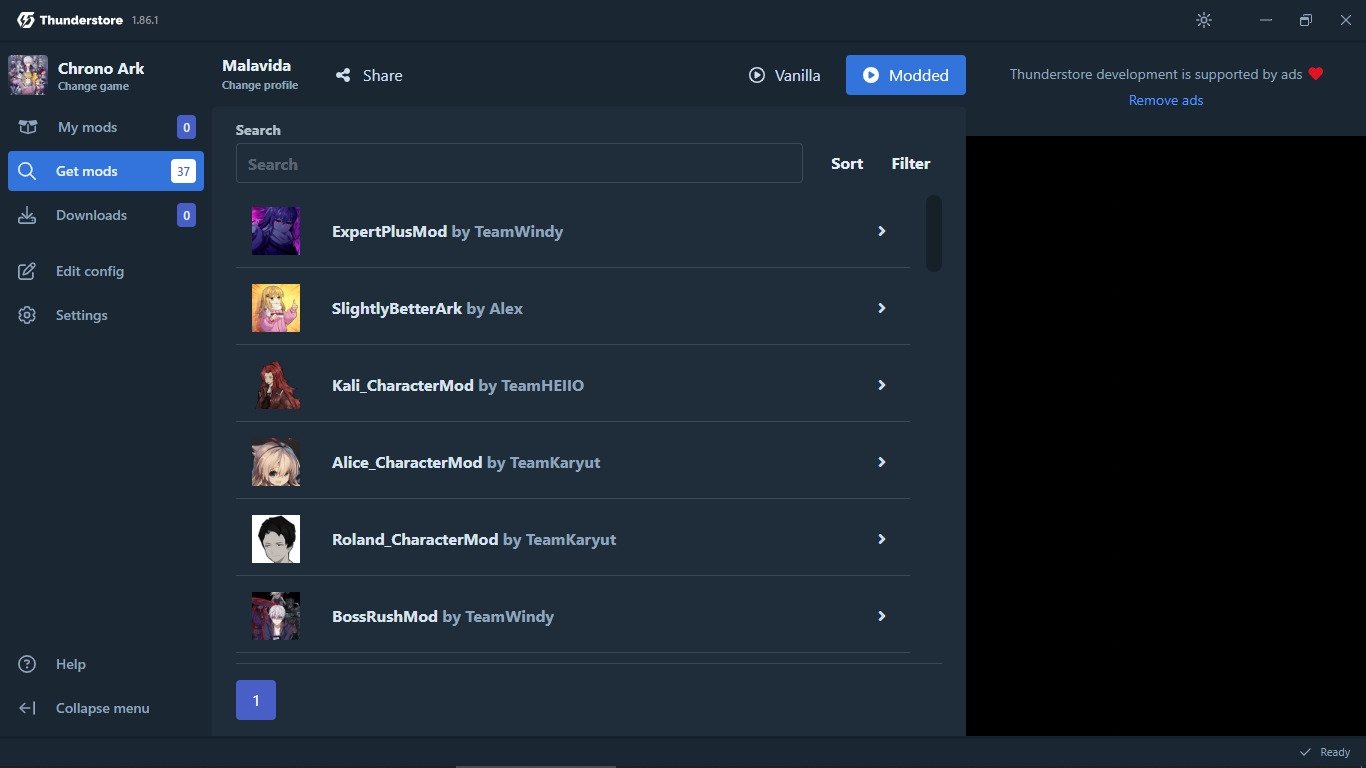Select Roland_CharacterMod by TeamKaryut entry
The image size is (1366, 768).
[573, 539]
